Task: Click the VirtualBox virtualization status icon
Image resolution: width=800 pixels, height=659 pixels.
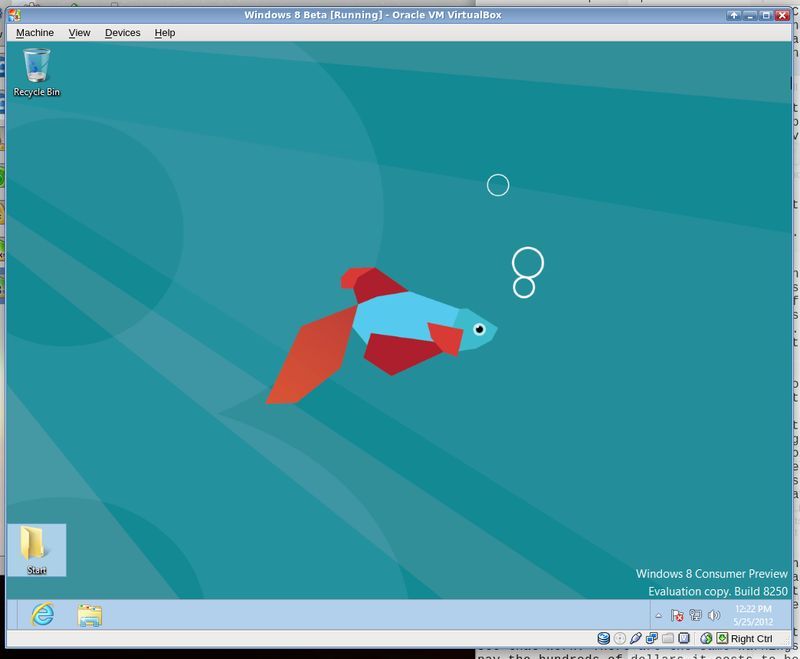Action: [x=684, y=638]
